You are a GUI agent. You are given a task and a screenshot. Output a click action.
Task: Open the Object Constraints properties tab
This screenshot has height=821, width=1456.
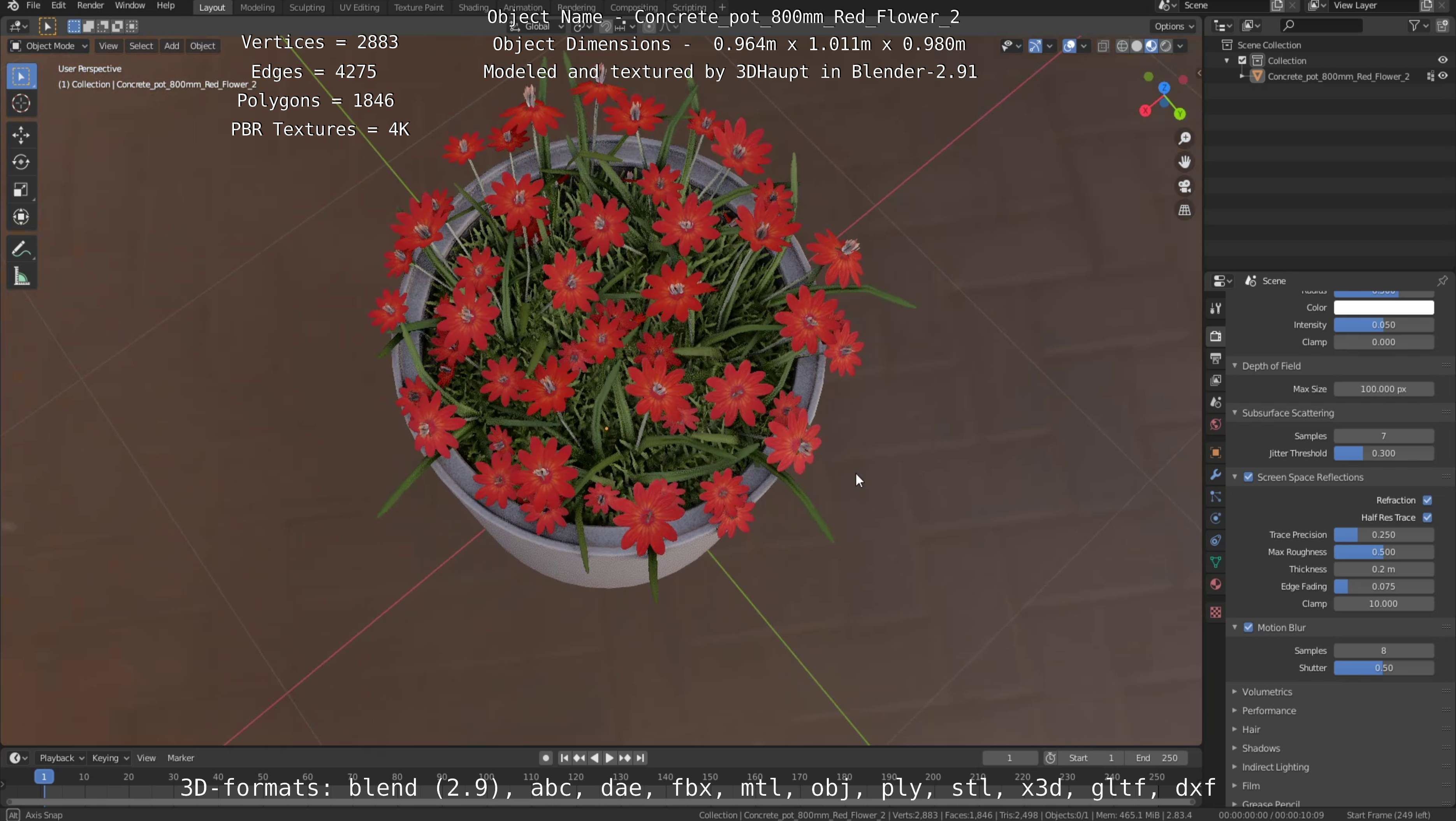pos(1216,541)
